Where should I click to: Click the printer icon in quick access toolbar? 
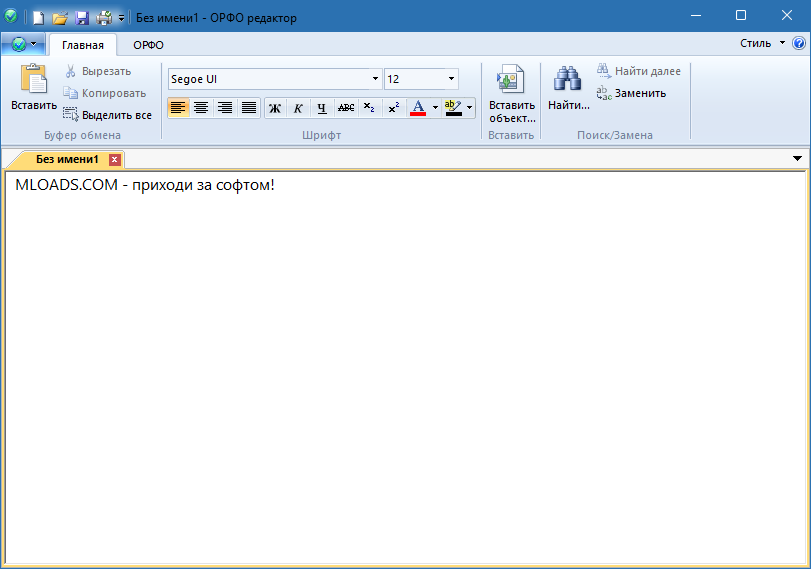tap(103, 17)
